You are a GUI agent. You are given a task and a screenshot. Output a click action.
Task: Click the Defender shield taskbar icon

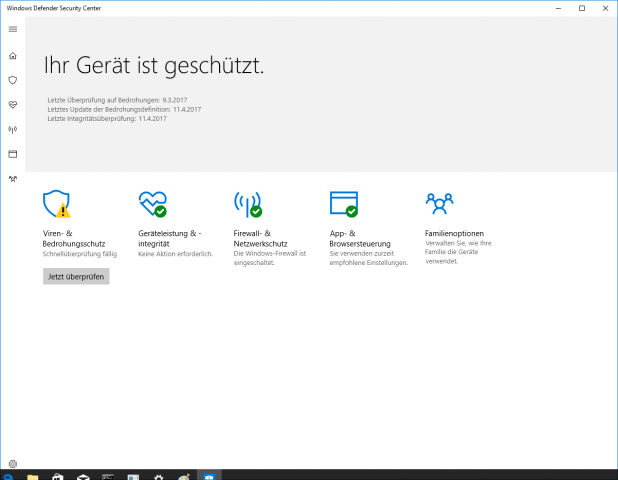click(209, 476)
